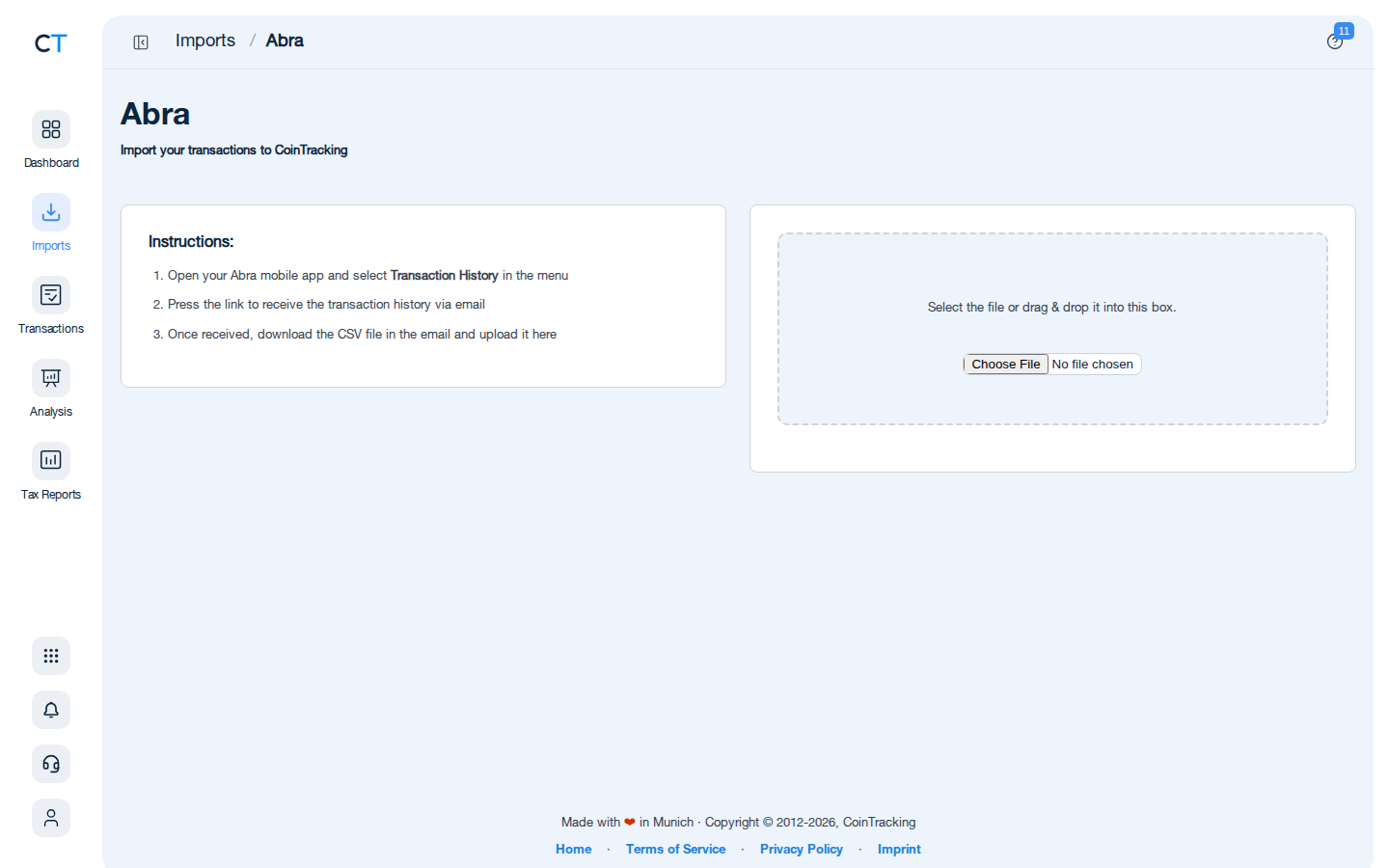Click 'Import your transactions to CoinTracking' subtitle
Screen dimensions: 1389x868
[234, 149]
